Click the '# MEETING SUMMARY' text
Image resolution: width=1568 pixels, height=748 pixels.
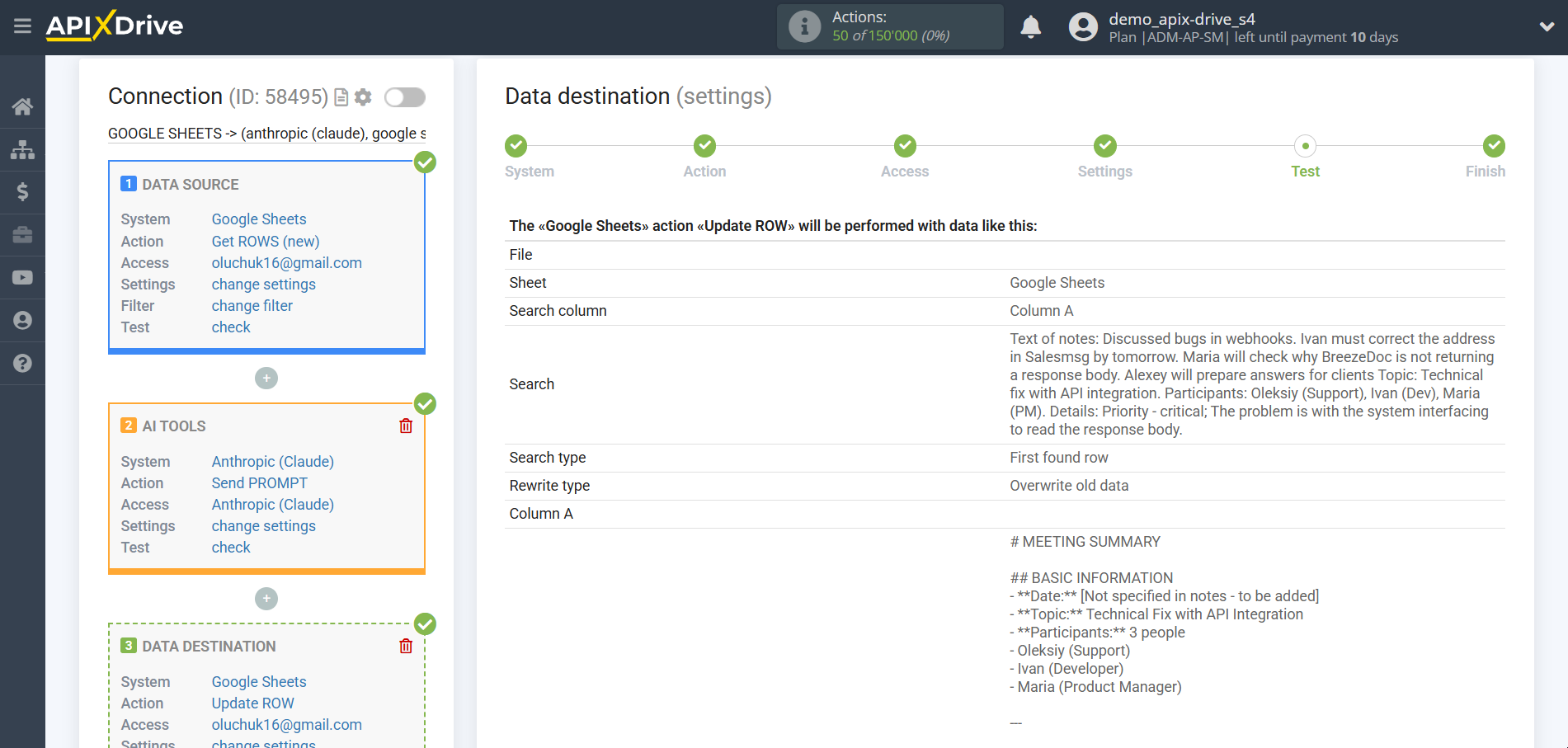pyautogui.click(x=1085, y=542)
